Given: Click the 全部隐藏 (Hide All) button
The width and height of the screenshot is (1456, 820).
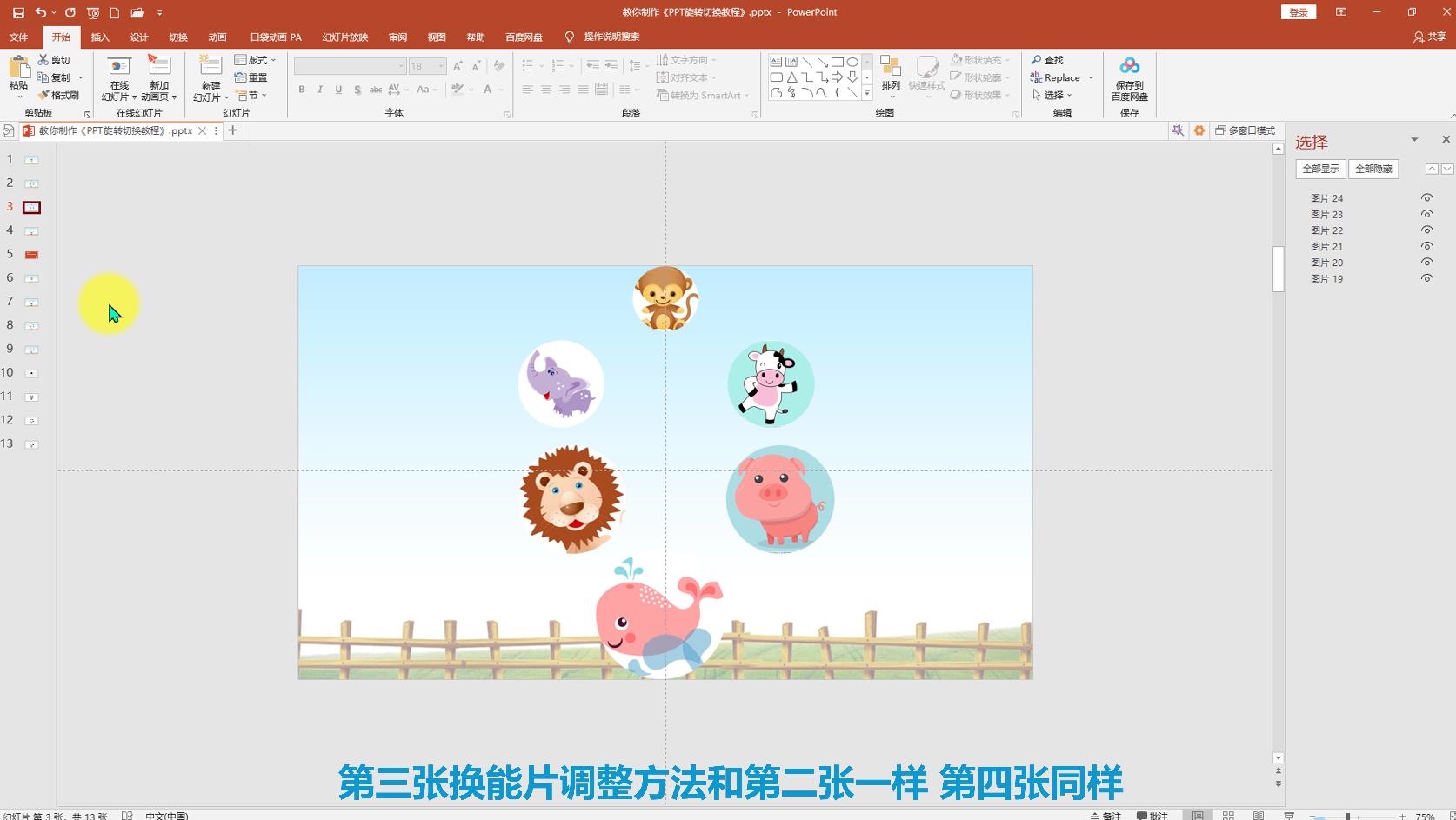Looking at the screenshot, I should (x=1375, y=169).
